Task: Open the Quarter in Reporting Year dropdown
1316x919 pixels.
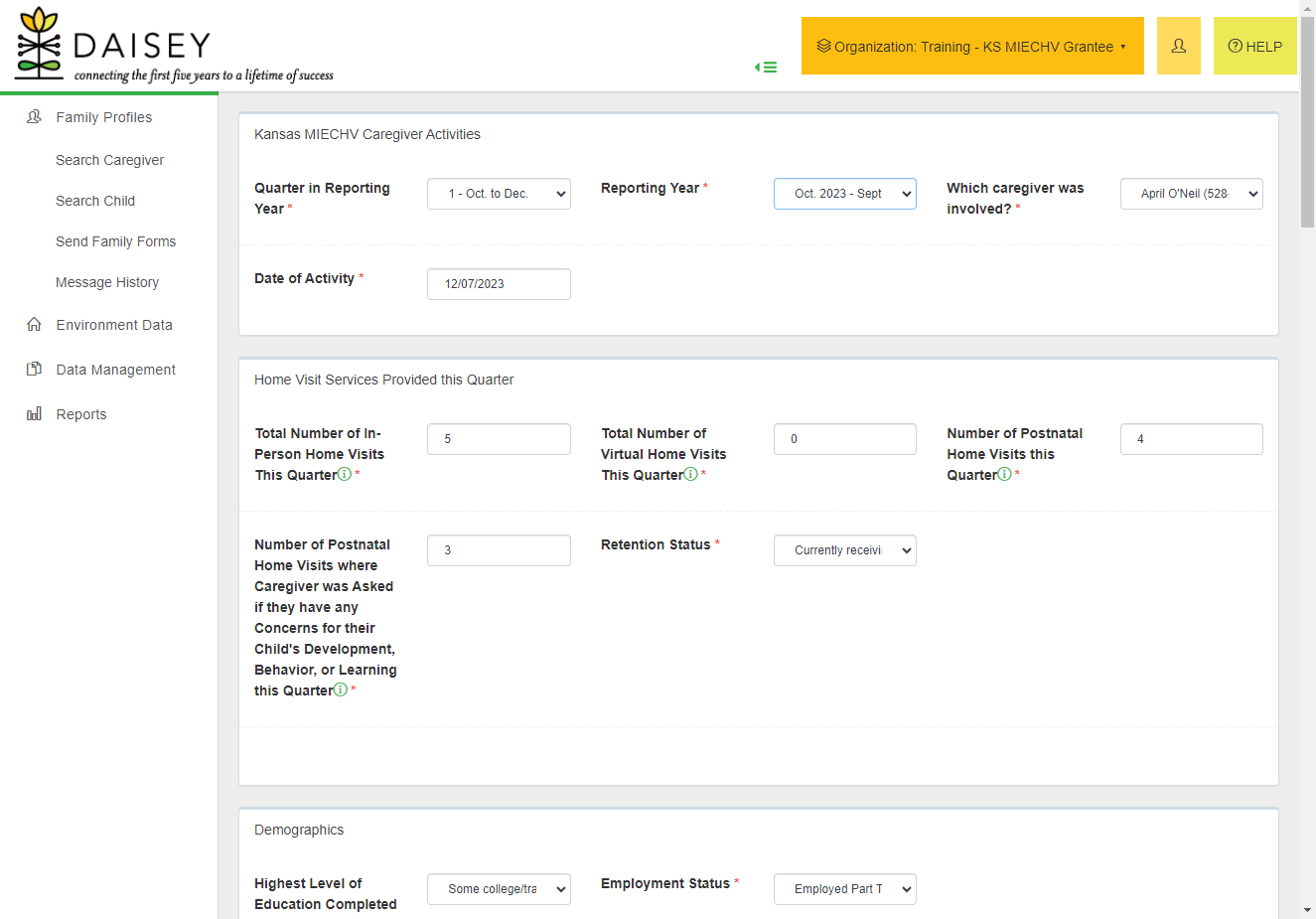Action: point(499,194)
